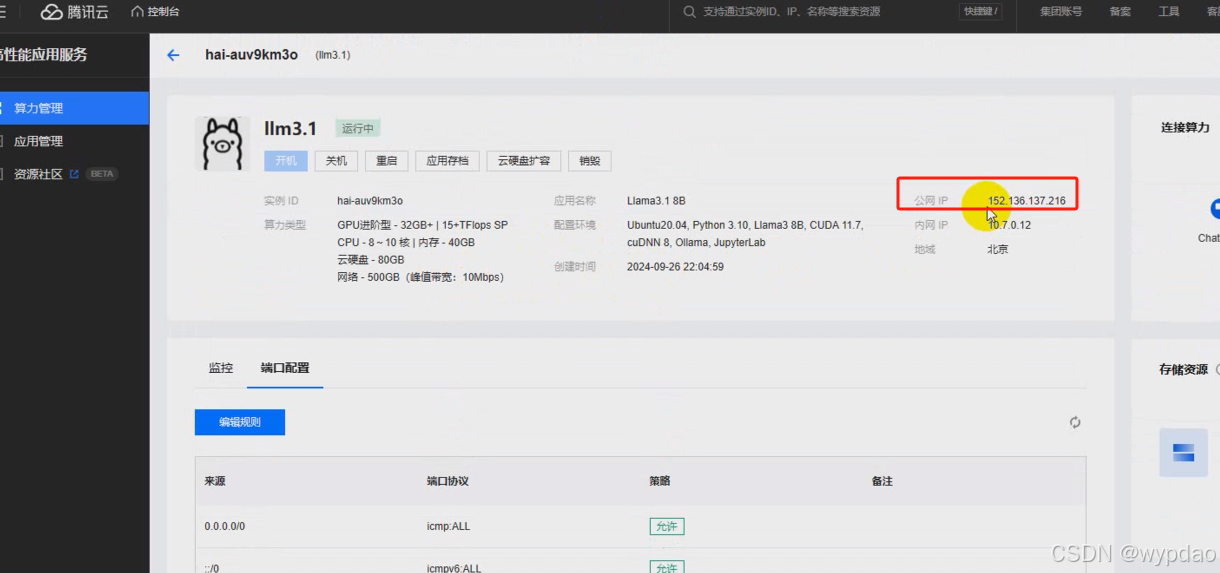Click the Tencent Cloud logo
Screen dimensions: 1220x573
point(74,12)
